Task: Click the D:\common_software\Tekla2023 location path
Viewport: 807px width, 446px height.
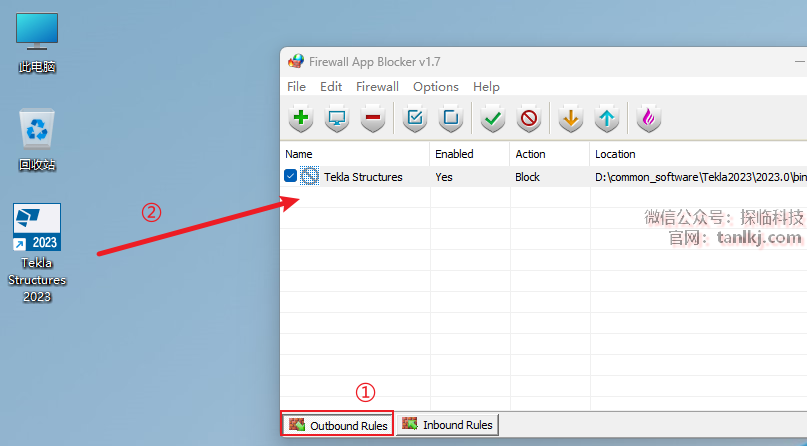Action: click(700, 177)
